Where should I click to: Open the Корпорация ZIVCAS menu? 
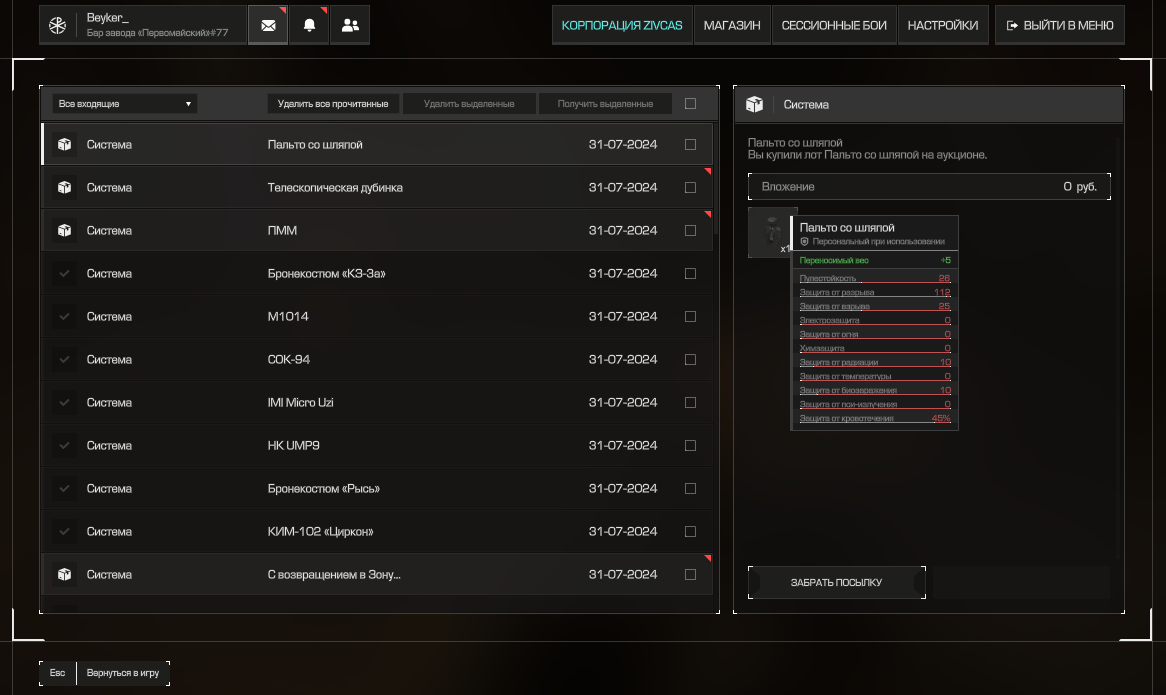tap(622, 25)
